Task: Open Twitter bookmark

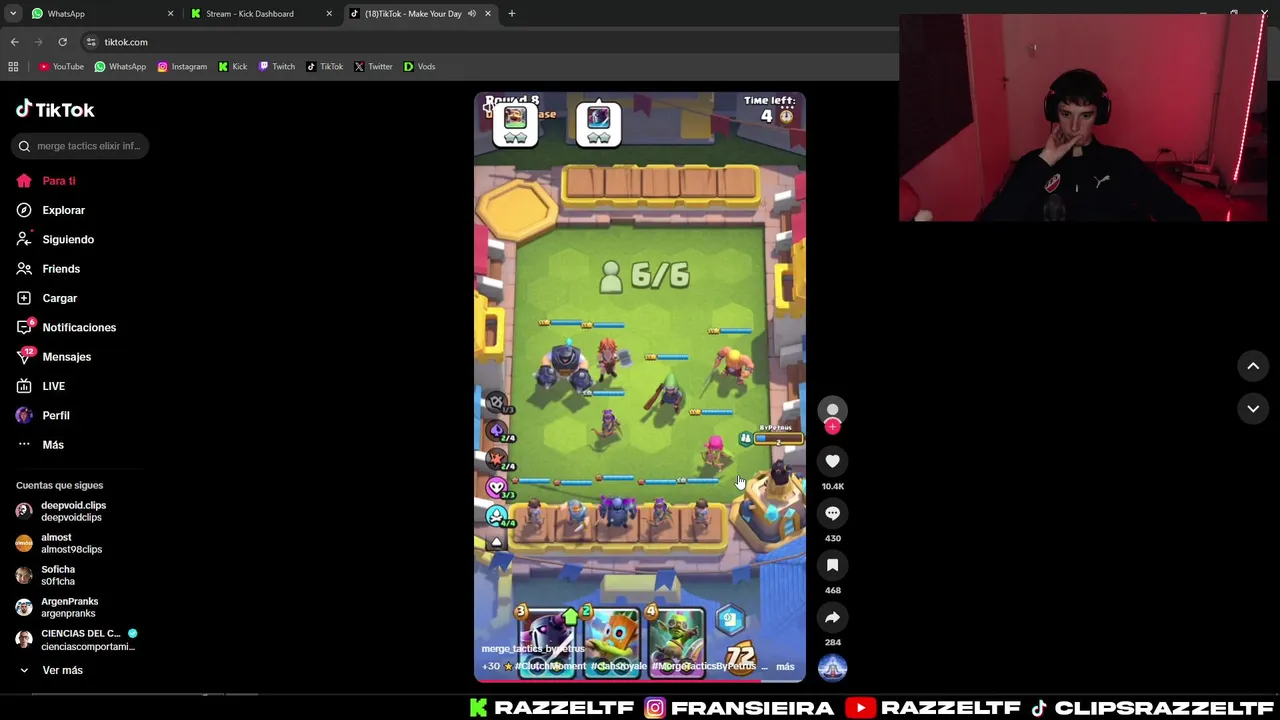Action: click(373, 66)
